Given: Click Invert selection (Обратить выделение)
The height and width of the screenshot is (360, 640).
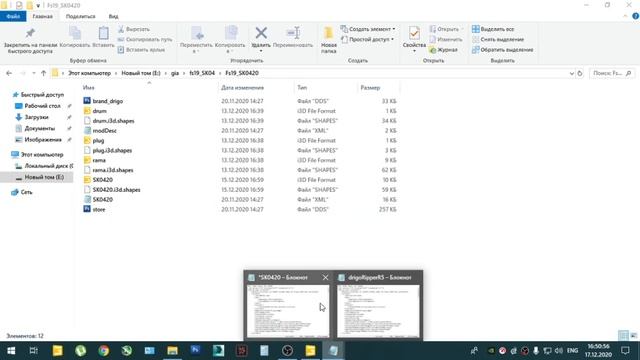Looking at the screenshot, I should click(502, 49).
